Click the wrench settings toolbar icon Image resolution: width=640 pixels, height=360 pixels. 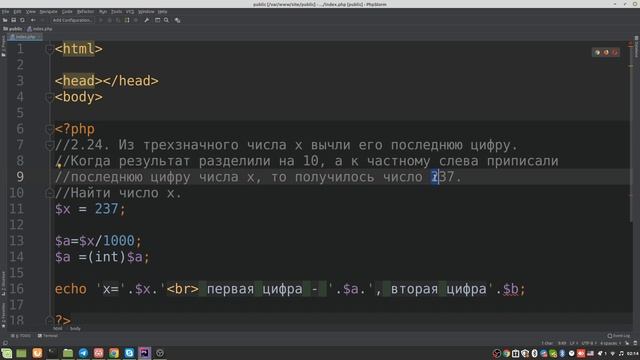(147, 20)
